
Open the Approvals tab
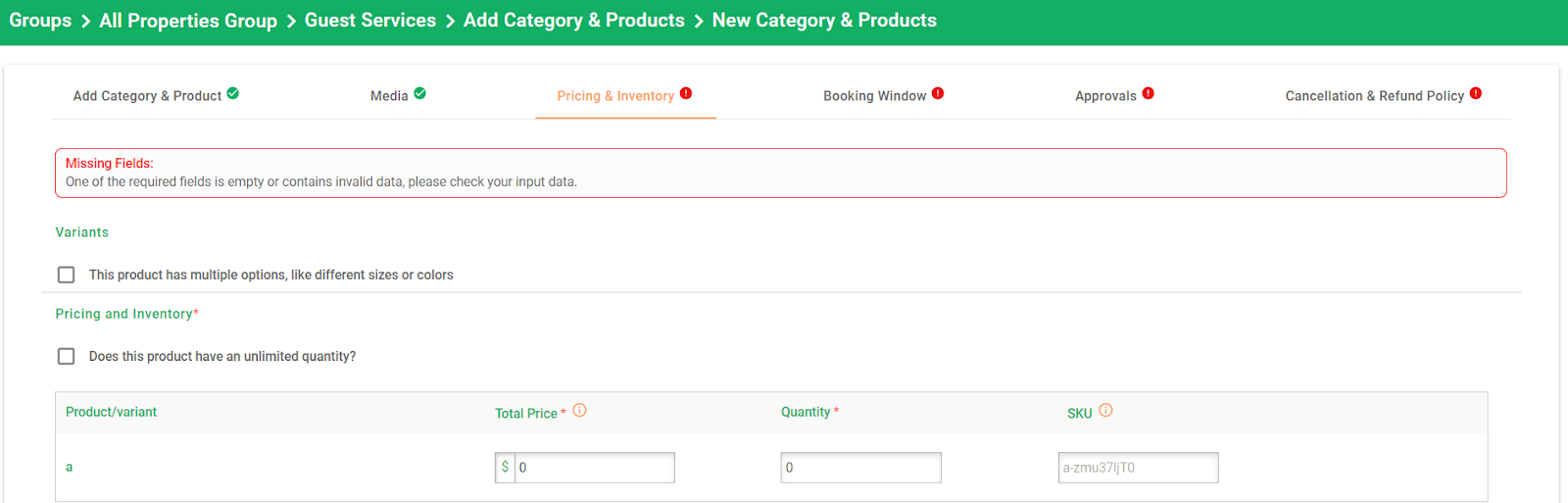click(1105, 96)
